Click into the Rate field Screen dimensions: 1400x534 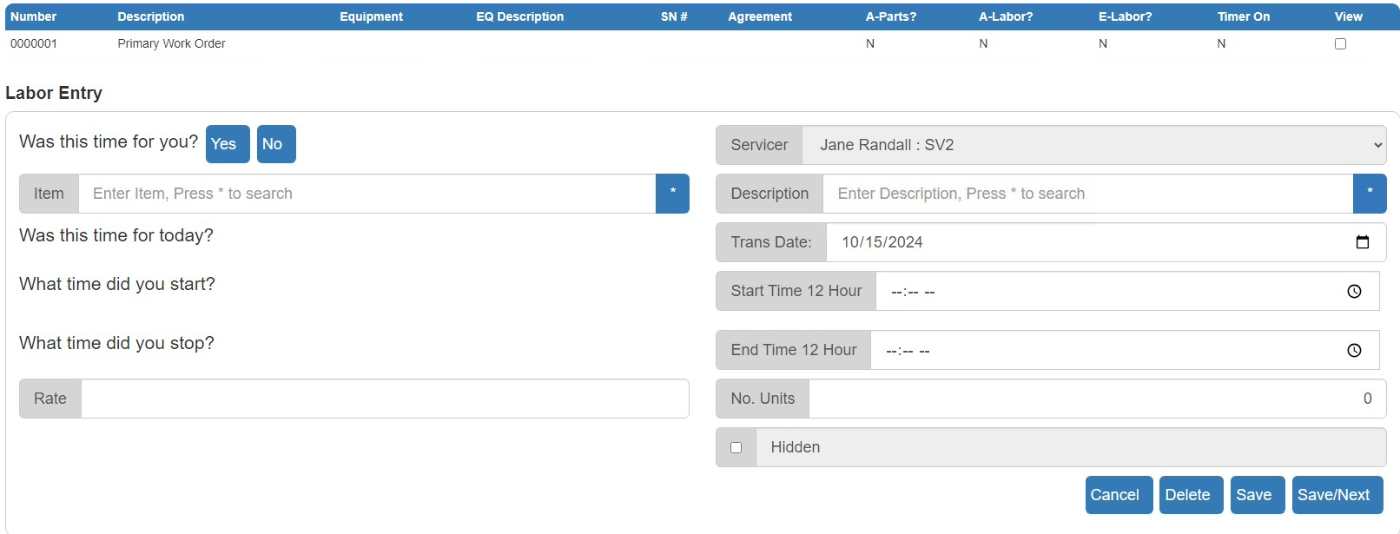coord(384,398)
